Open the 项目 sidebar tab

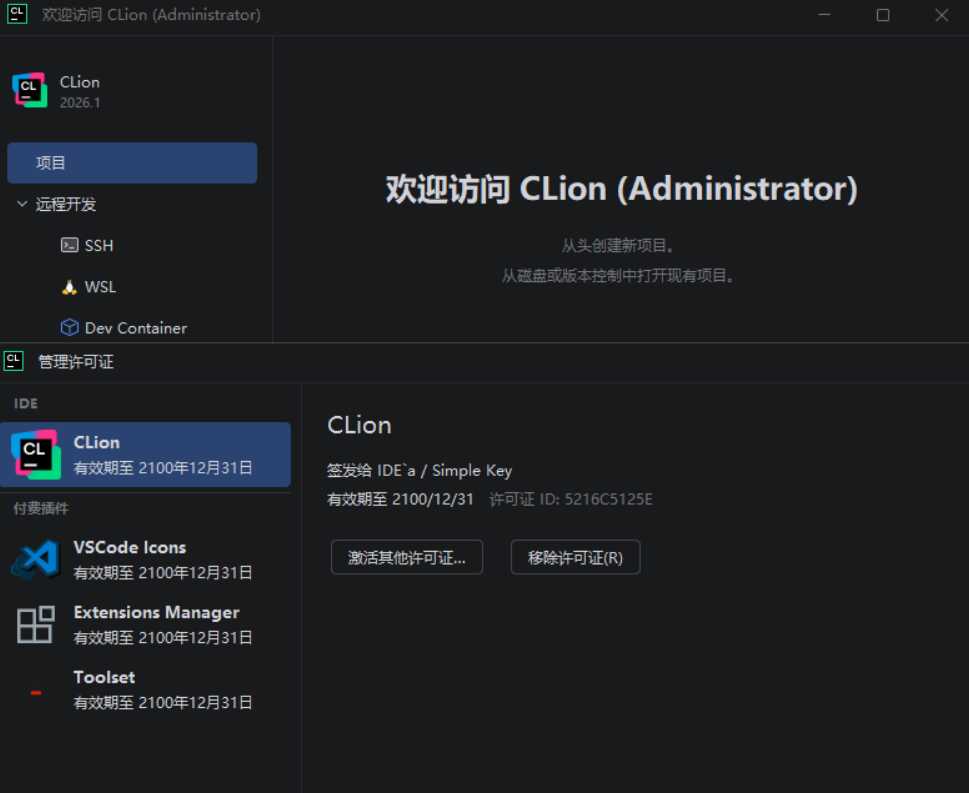[x=132, y=162]
